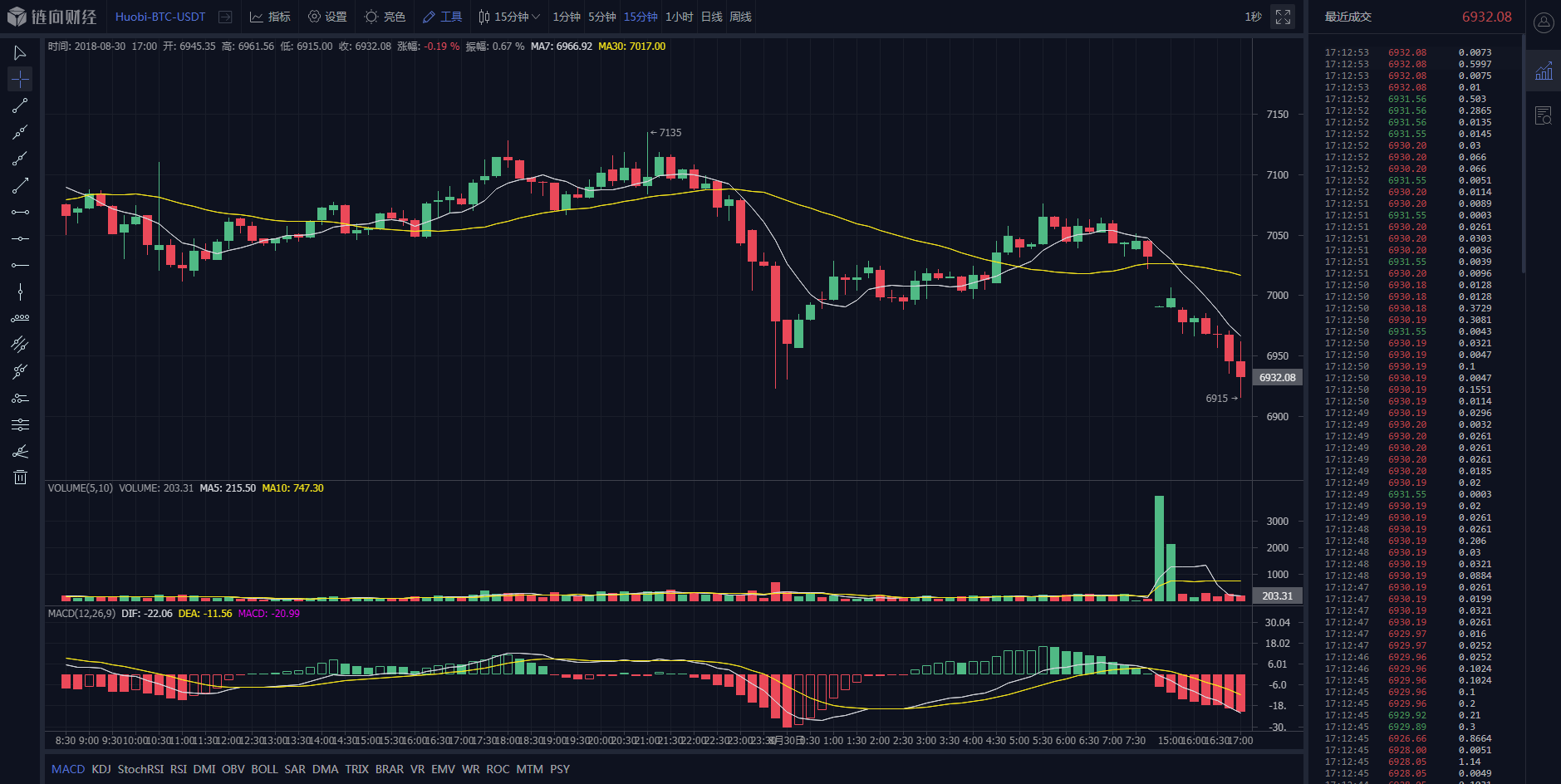
Task: Click the 6932.08 current price tag on axis
Action: click(x=1277, y=377)
